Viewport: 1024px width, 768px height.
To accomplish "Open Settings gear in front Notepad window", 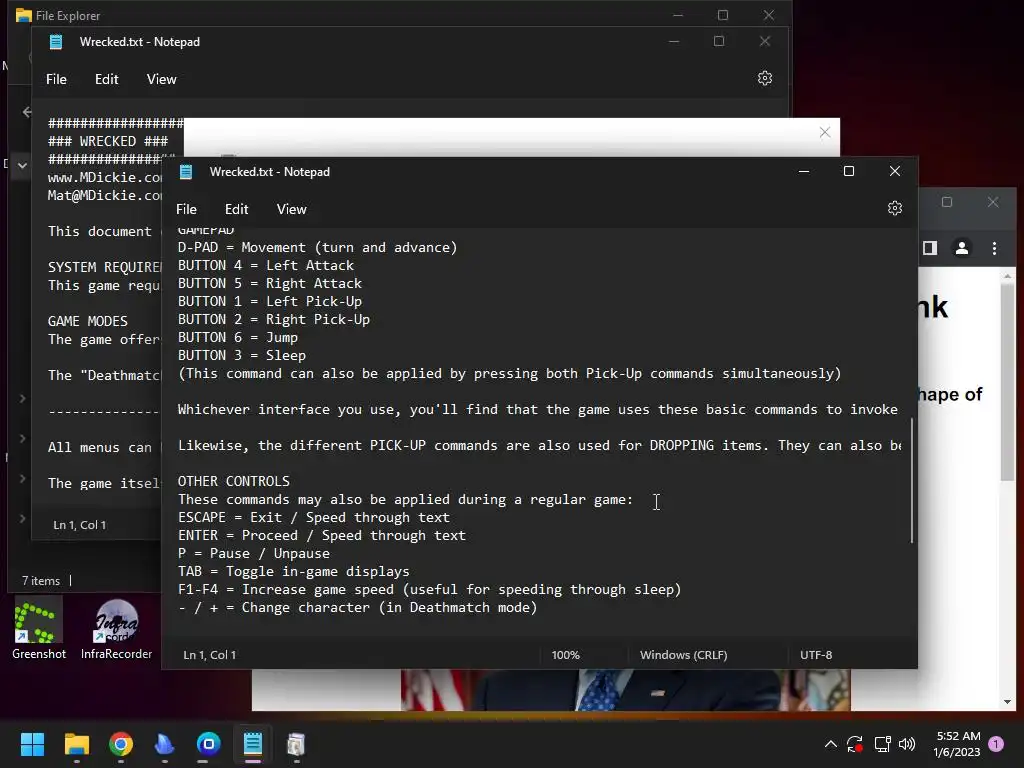I will 895,208.
